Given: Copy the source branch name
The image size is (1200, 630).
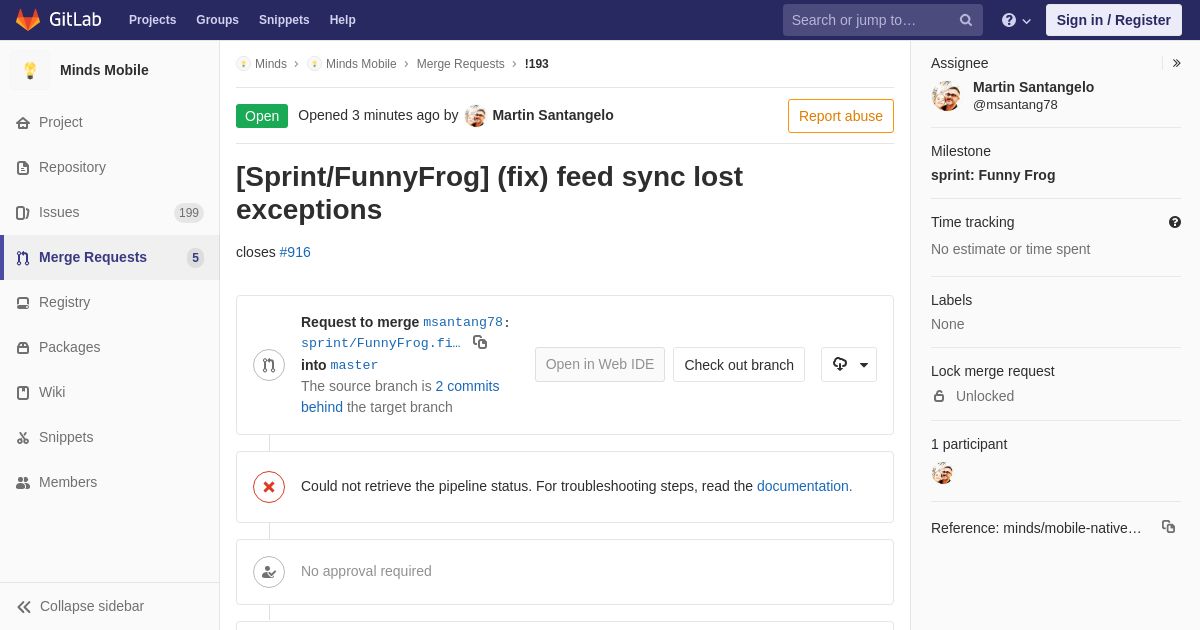Looking at the screenshot, I should coord(480,342).
